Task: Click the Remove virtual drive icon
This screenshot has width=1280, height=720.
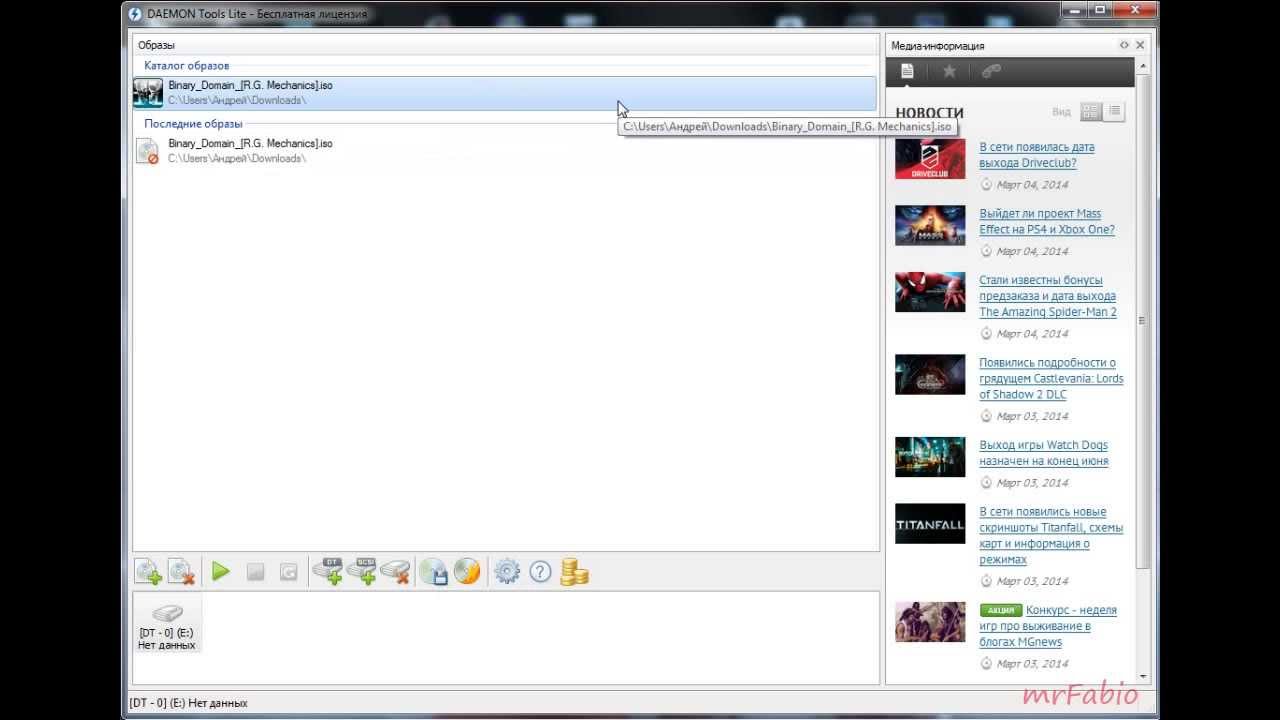Action: tap(395, 572)
